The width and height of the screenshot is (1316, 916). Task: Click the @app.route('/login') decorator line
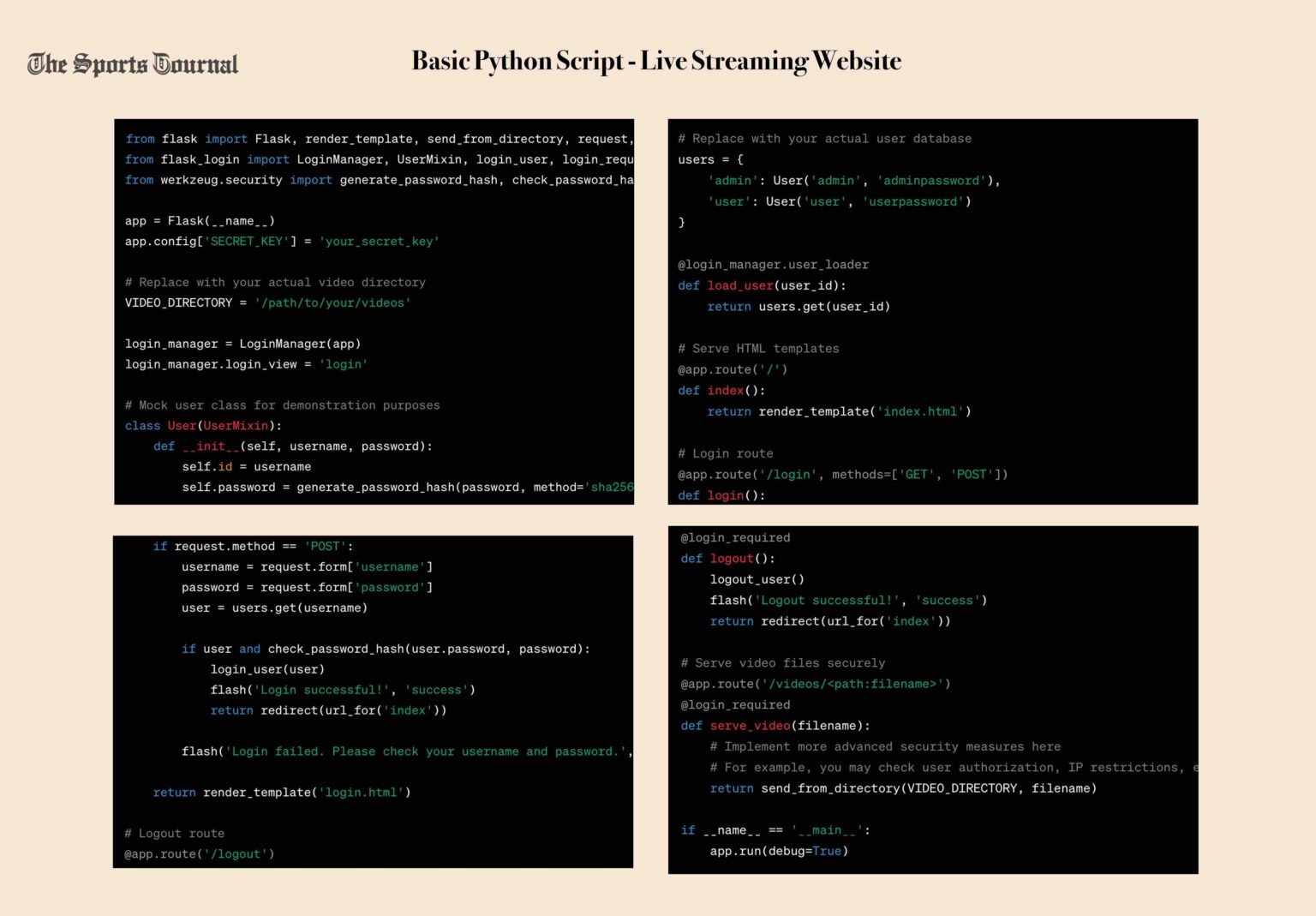(842, 475)
